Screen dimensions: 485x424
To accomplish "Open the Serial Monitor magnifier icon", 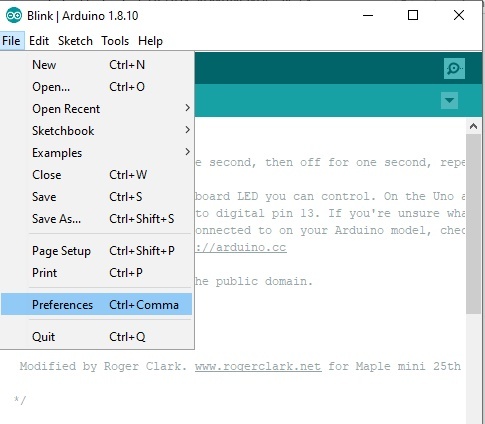I will click(454, 68).
